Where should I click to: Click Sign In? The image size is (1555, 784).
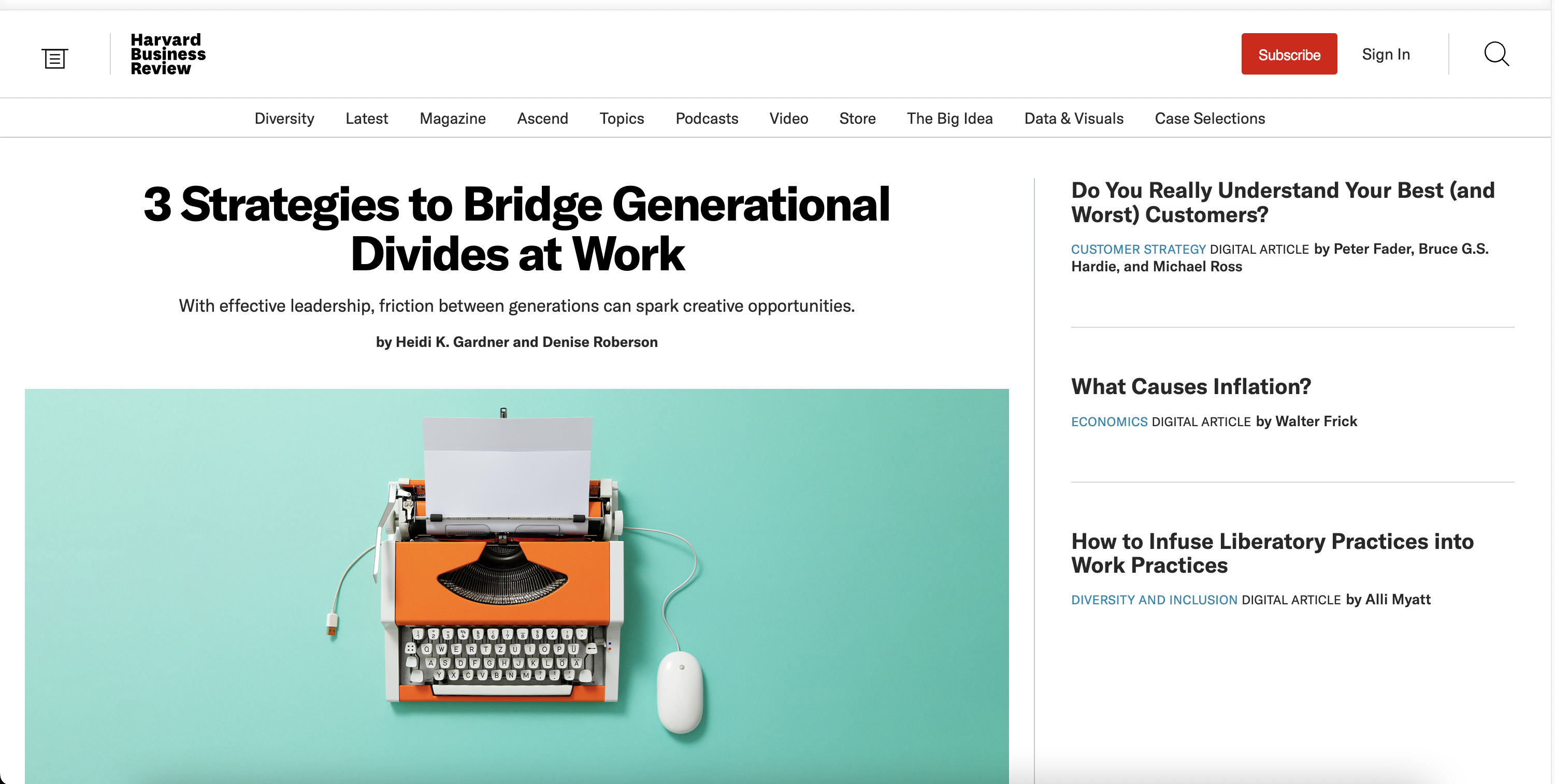[x=1386, y=54]
